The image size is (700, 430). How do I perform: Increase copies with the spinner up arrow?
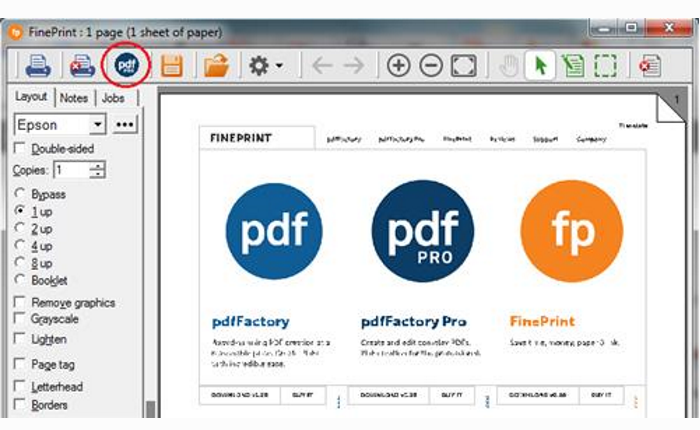97,166
